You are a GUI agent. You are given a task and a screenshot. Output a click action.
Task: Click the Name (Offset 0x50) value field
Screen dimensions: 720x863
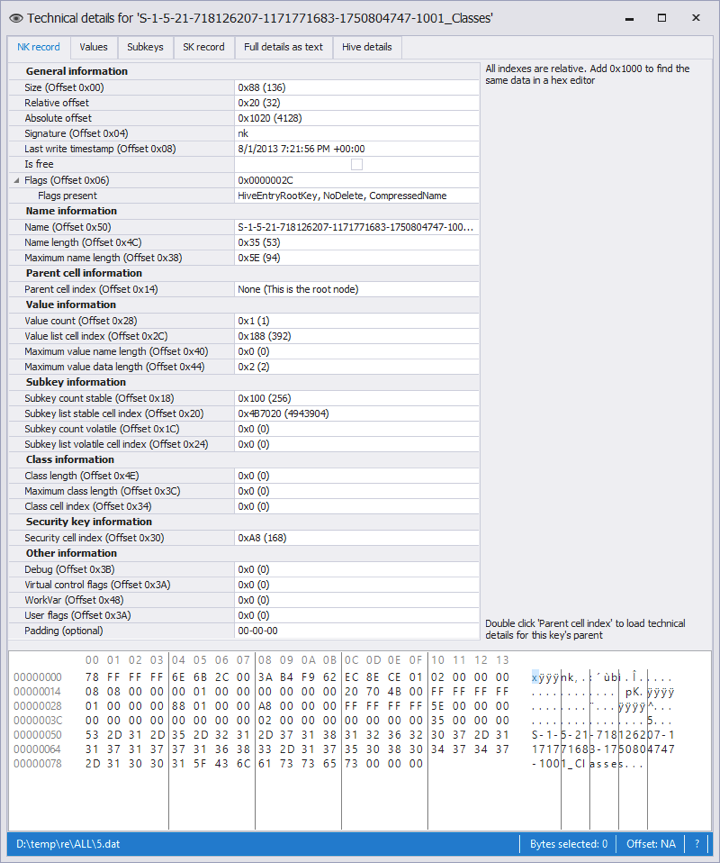coord(356,227)
